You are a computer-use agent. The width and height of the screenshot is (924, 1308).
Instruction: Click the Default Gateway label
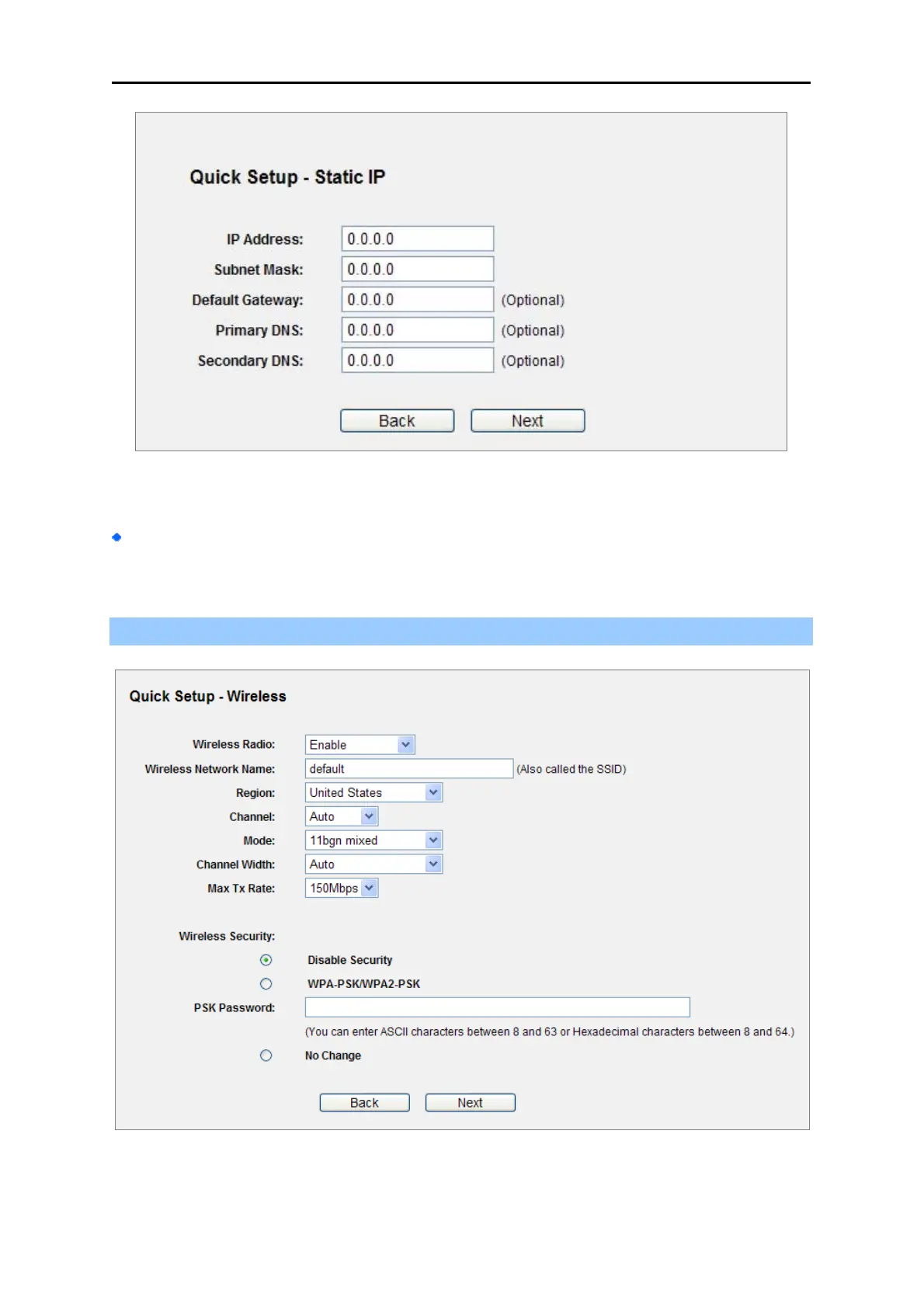(x=248, y=300)
